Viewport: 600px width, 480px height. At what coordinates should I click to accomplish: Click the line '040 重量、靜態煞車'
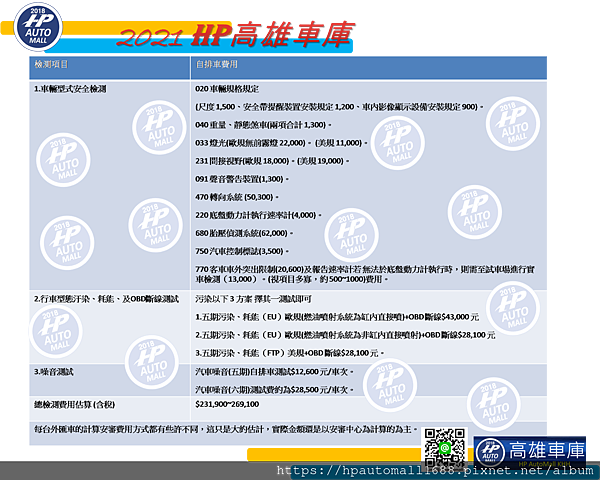click(x=263, y=125)
